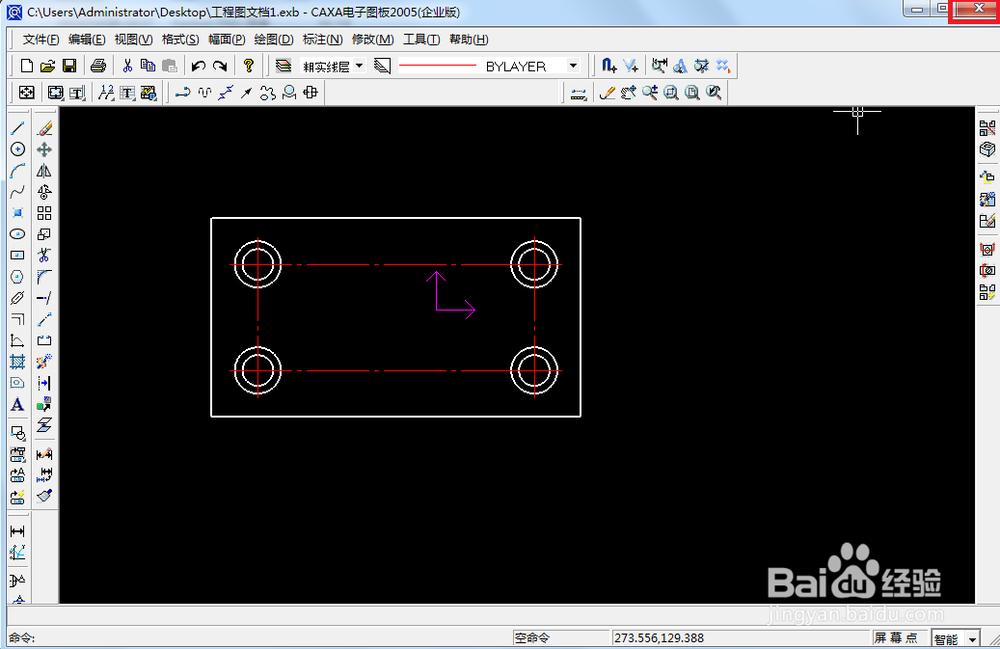Save the current drawing
Screen dimensions: 1000x649
point(69,66)
